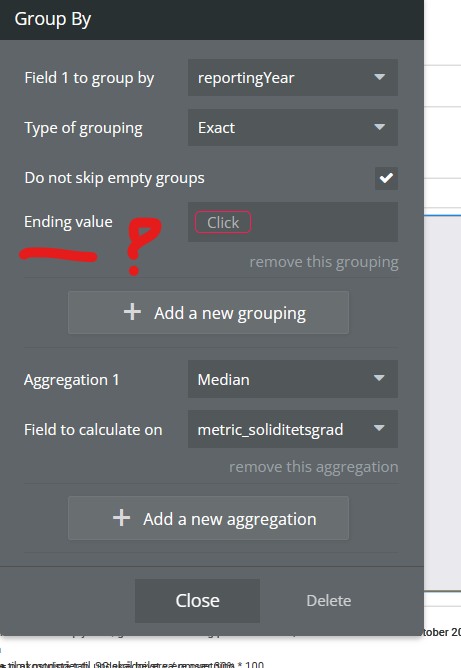Image resolution: width=461 pixels, height=668 pixels.
Task: Click the Group By panel title bar
Action: [x=212, y=20]
